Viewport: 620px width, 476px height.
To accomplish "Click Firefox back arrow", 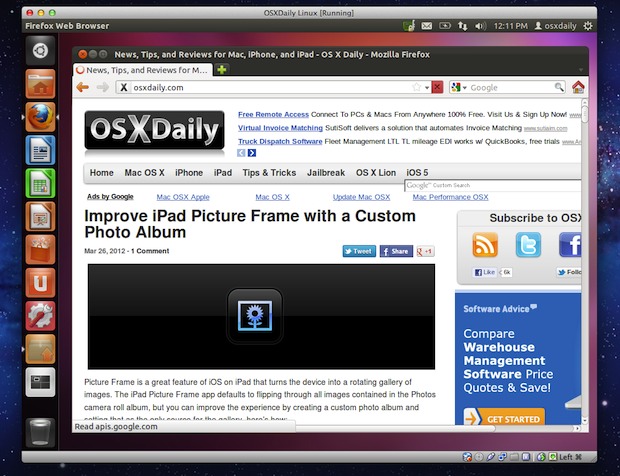I will pyautogui.click(x=83, y=87).
